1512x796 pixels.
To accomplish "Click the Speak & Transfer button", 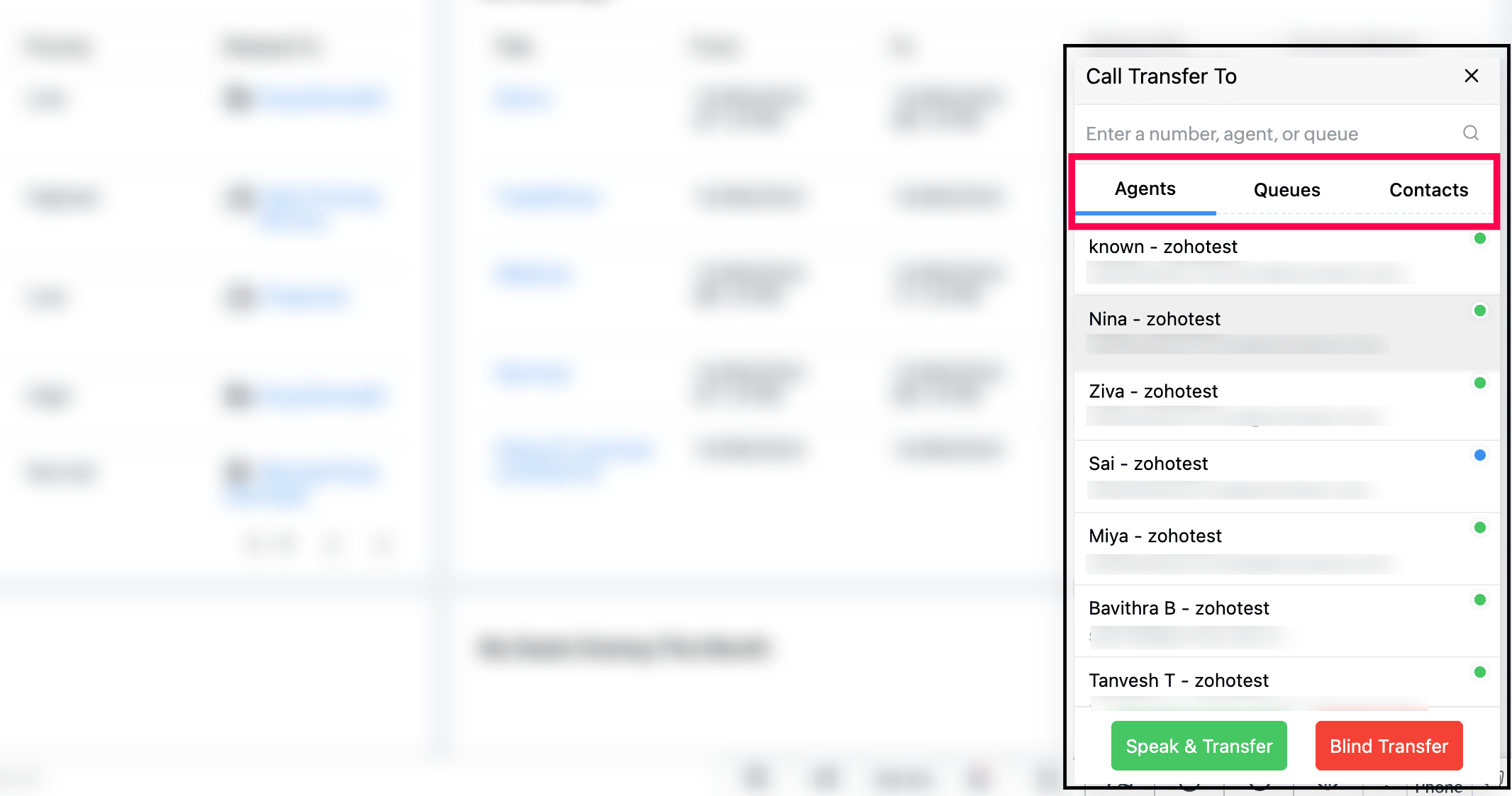I will (1199, 746).
